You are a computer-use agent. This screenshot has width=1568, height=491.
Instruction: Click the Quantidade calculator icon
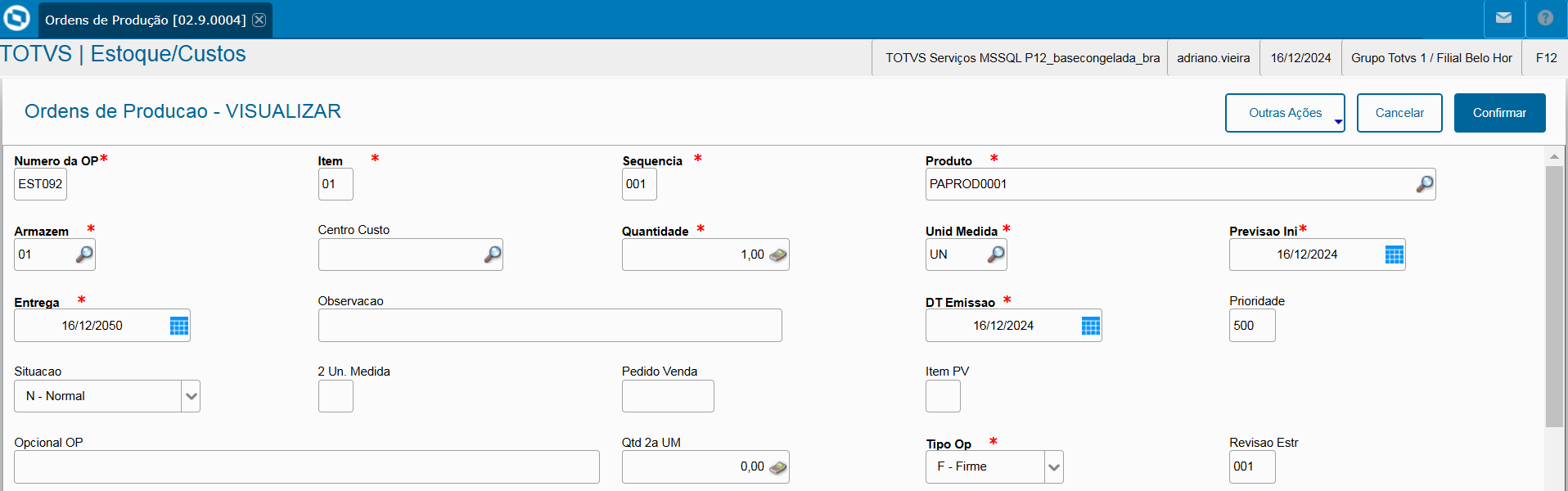(x=777, y=255)
